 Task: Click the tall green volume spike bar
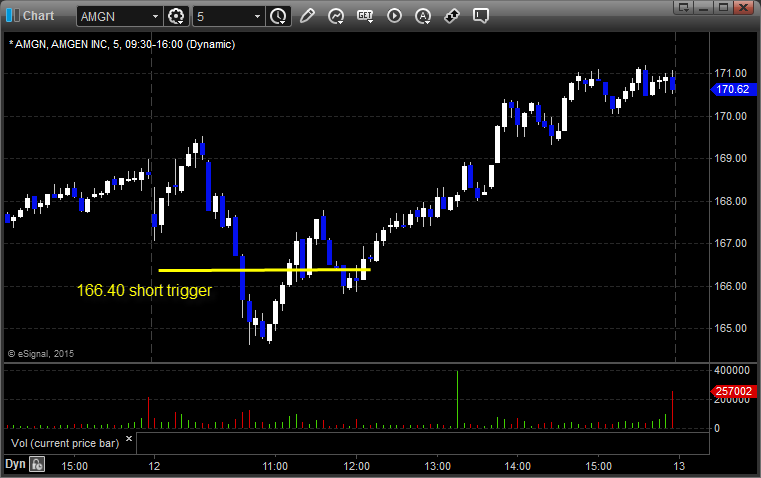pos(457,399)
